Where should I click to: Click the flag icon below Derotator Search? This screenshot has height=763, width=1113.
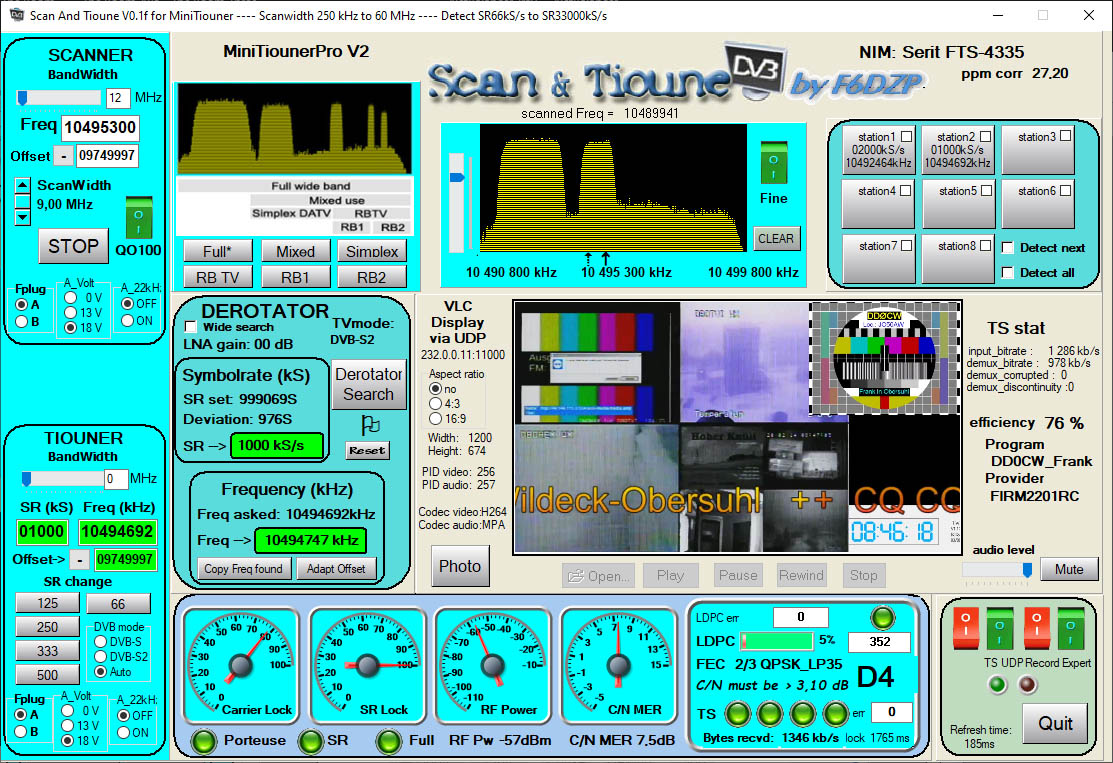coord(369,424)
